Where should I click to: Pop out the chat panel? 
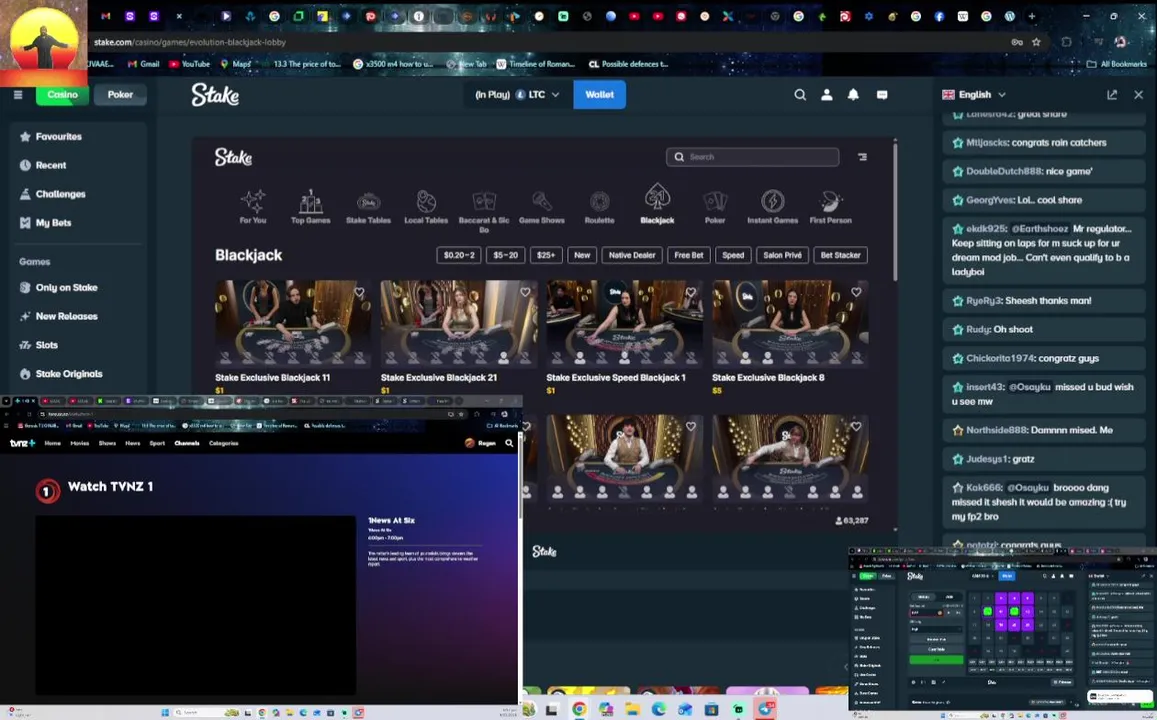[x=1112, y=94]
